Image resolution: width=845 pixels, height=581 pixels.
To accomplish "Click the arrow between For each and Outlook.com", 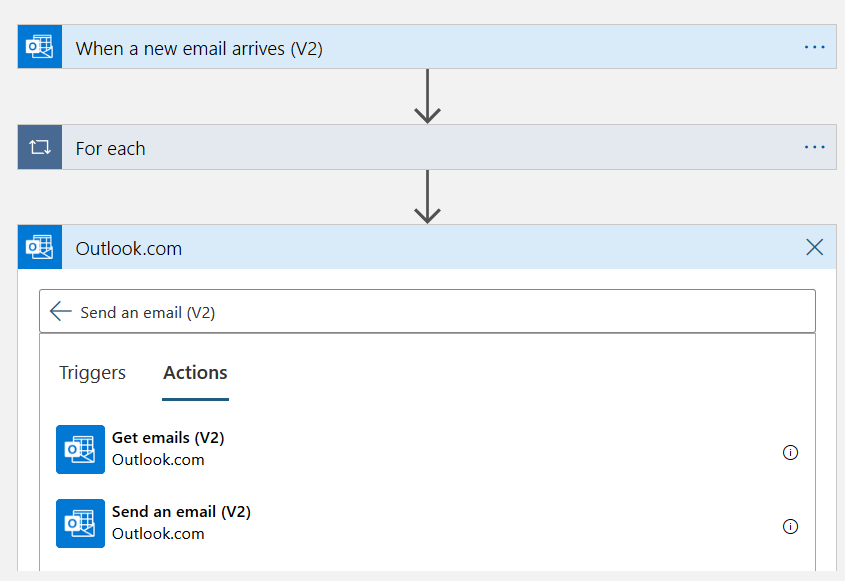I will click(x=428, y=197).
